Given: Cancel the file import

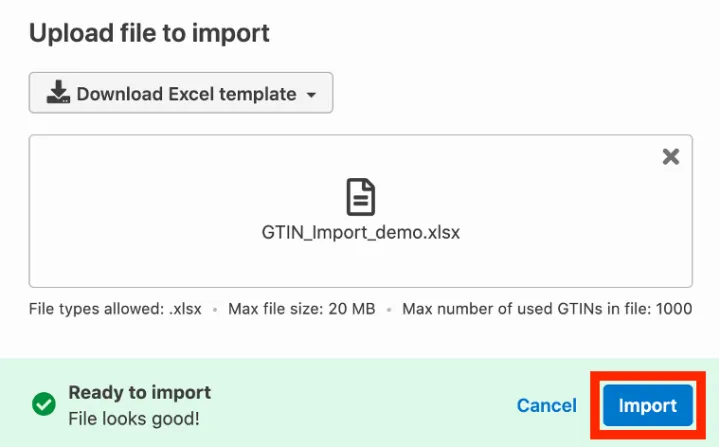Looking at the screenshot, I should tap(546, 405).
